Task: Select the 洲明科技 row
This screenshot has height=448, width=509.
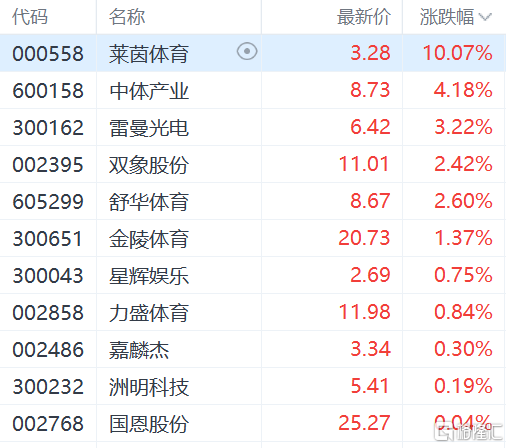Action: point(252,386)
